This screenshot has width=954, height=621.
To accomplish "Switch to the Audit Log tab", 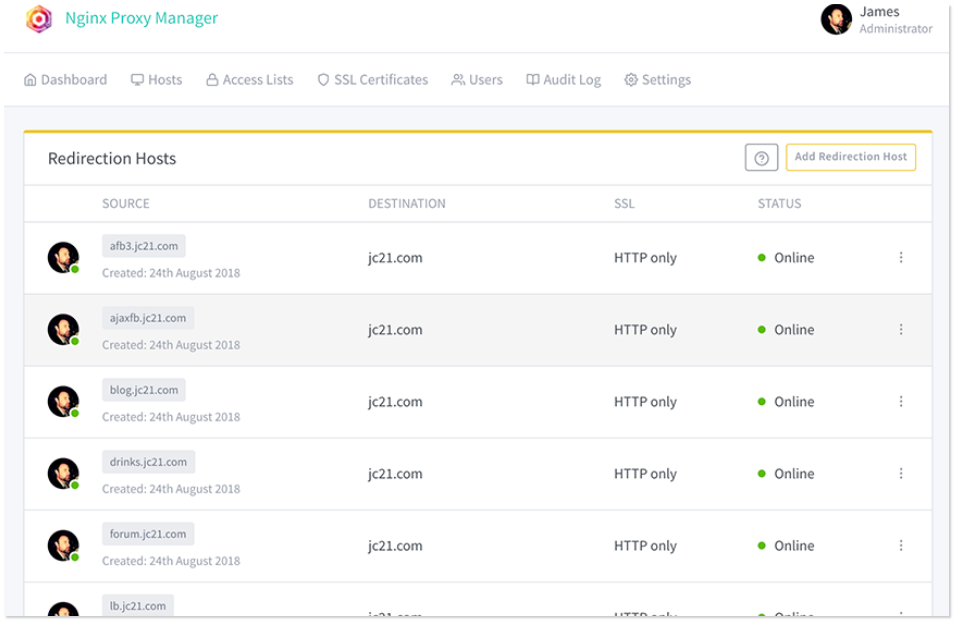I will coord(563,80).
